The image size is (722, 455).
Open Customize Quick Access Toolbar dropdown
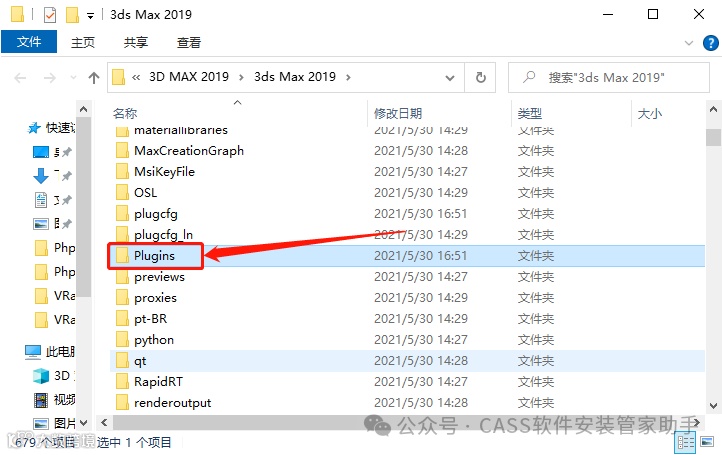90,16
